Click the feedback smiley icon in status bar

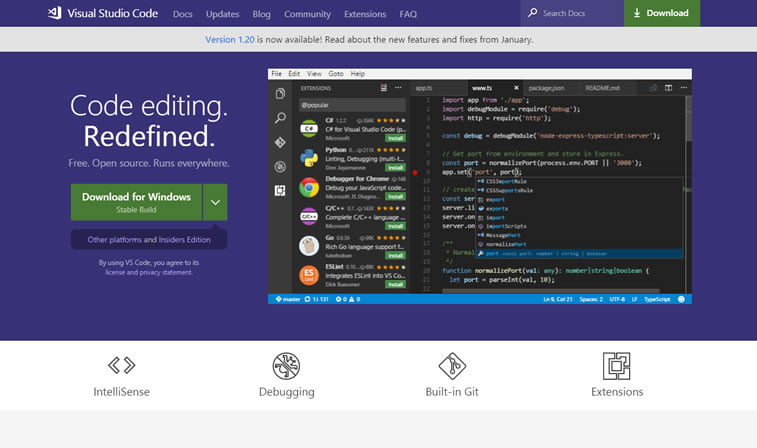tap(681, 299)
